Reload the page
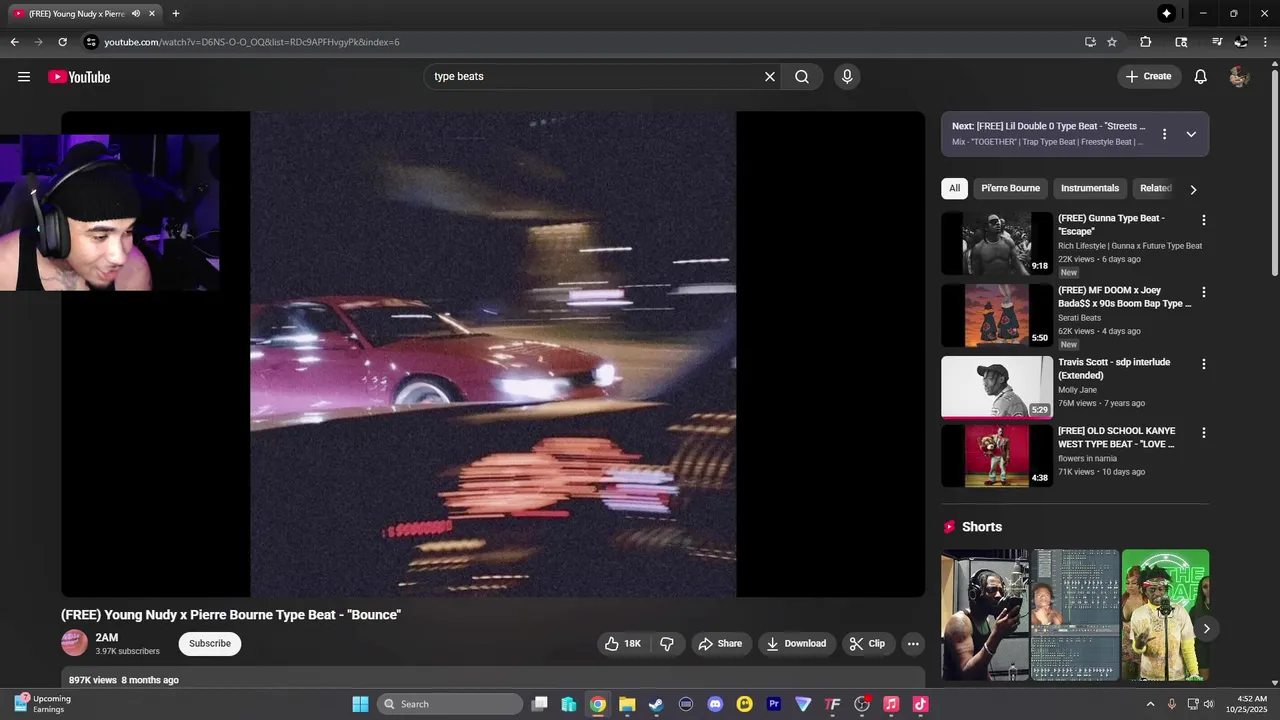 [x=62, y=42]
